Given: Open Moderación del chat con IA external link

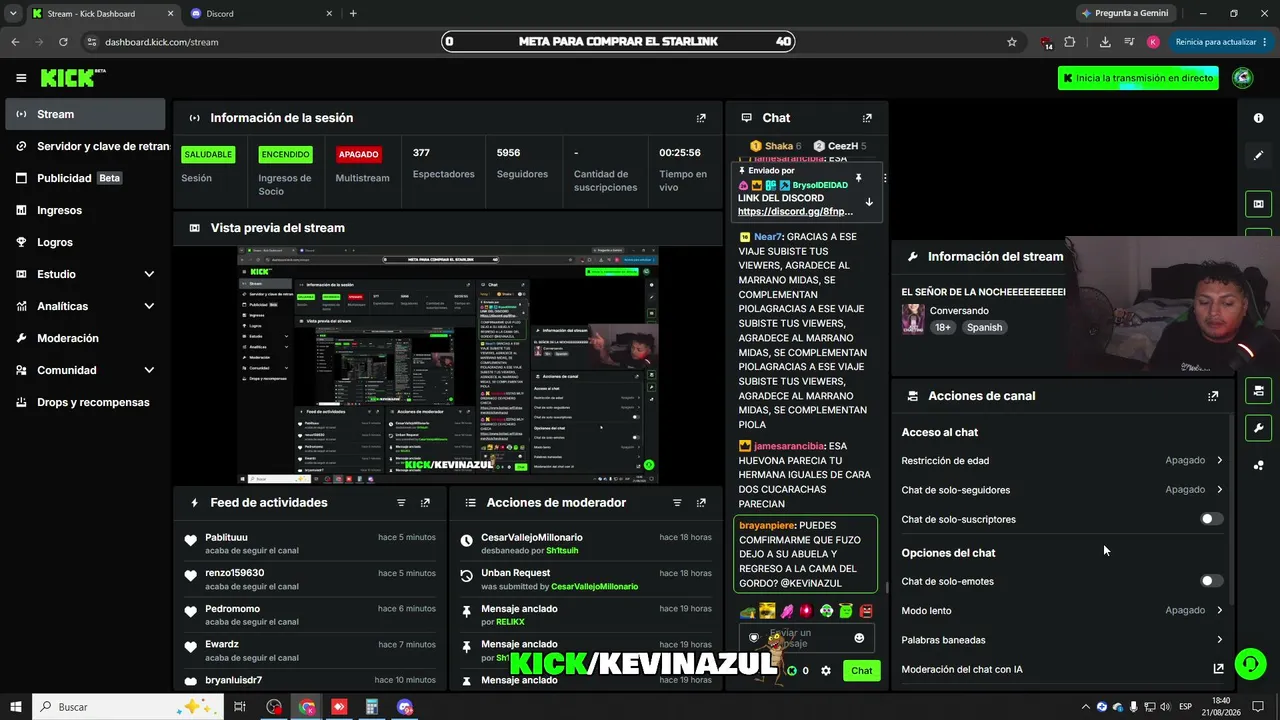Looking at the screenshot, I should click(x=1218, y=669).
